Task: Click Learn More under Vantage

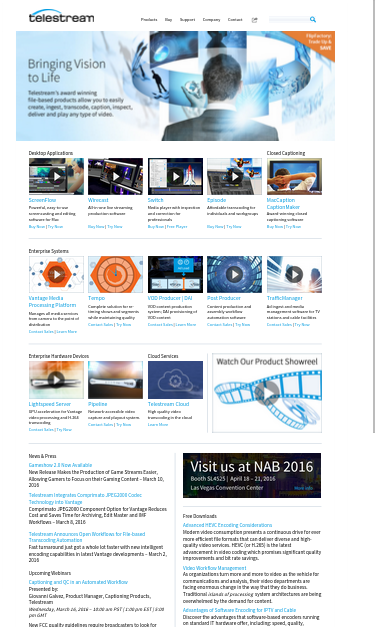Action: tap(67, 331)
